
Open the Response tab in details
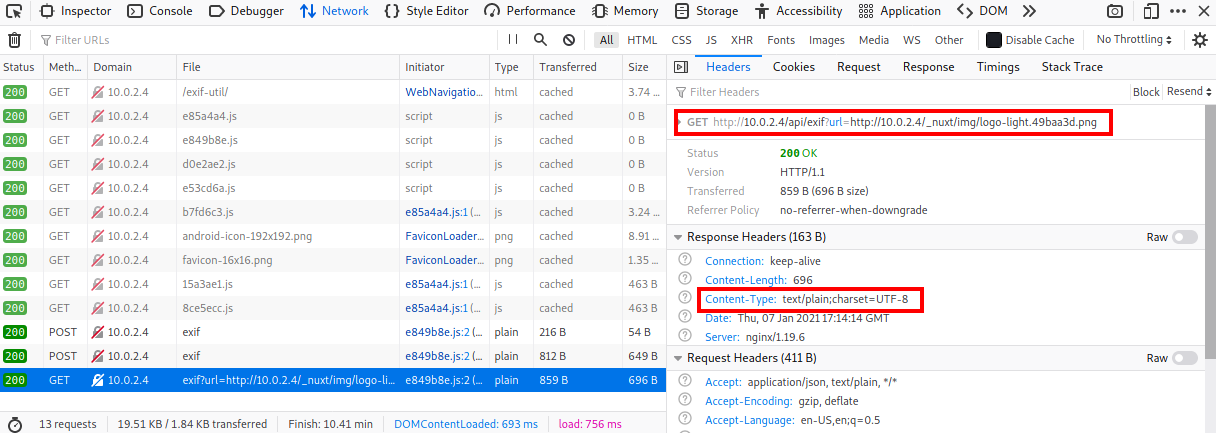(x=928, y=67)
